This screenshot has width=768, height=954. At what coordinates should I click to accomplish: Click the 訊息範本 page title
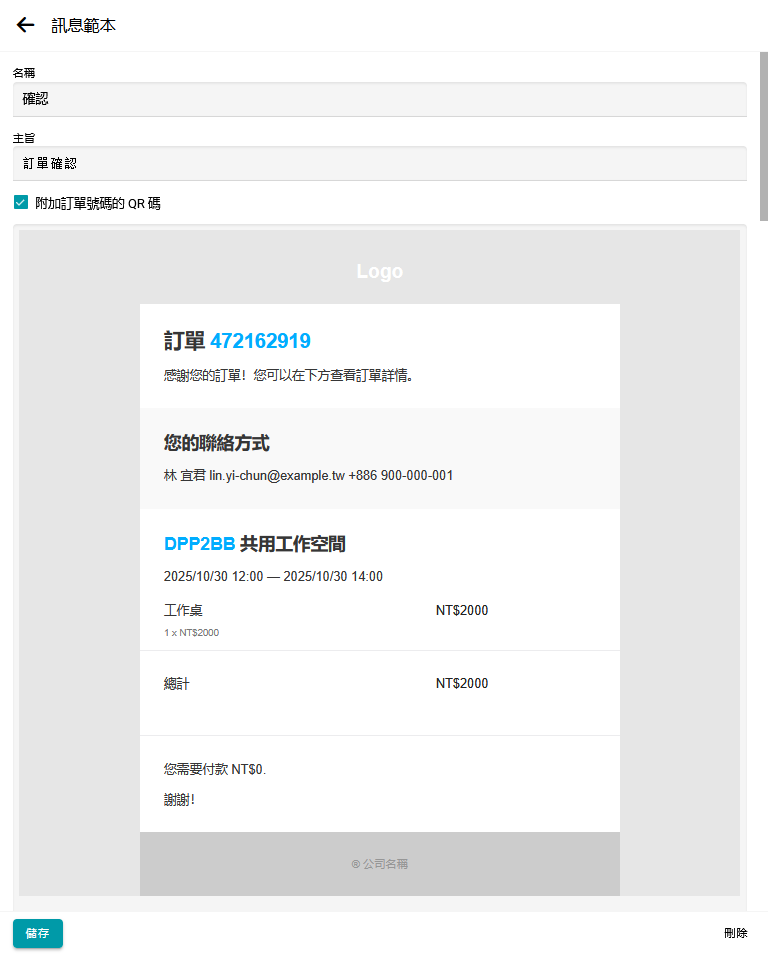coord(84,25)
